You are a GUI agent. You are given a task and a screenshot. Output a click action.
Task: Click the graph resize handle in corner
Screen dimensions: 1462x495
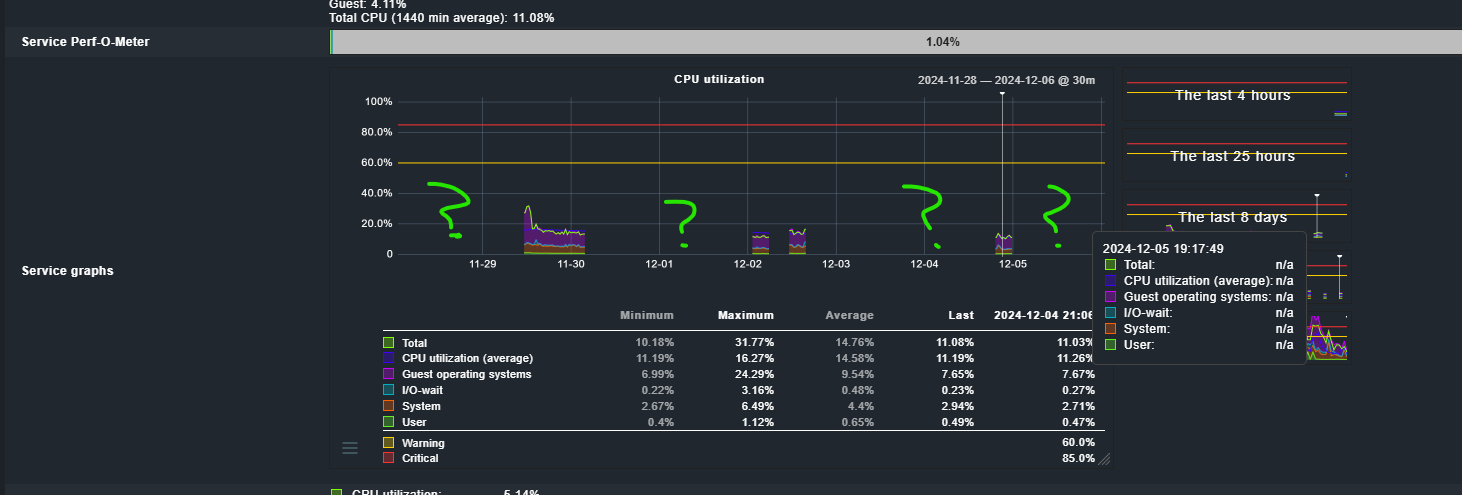coord(1104,459)
